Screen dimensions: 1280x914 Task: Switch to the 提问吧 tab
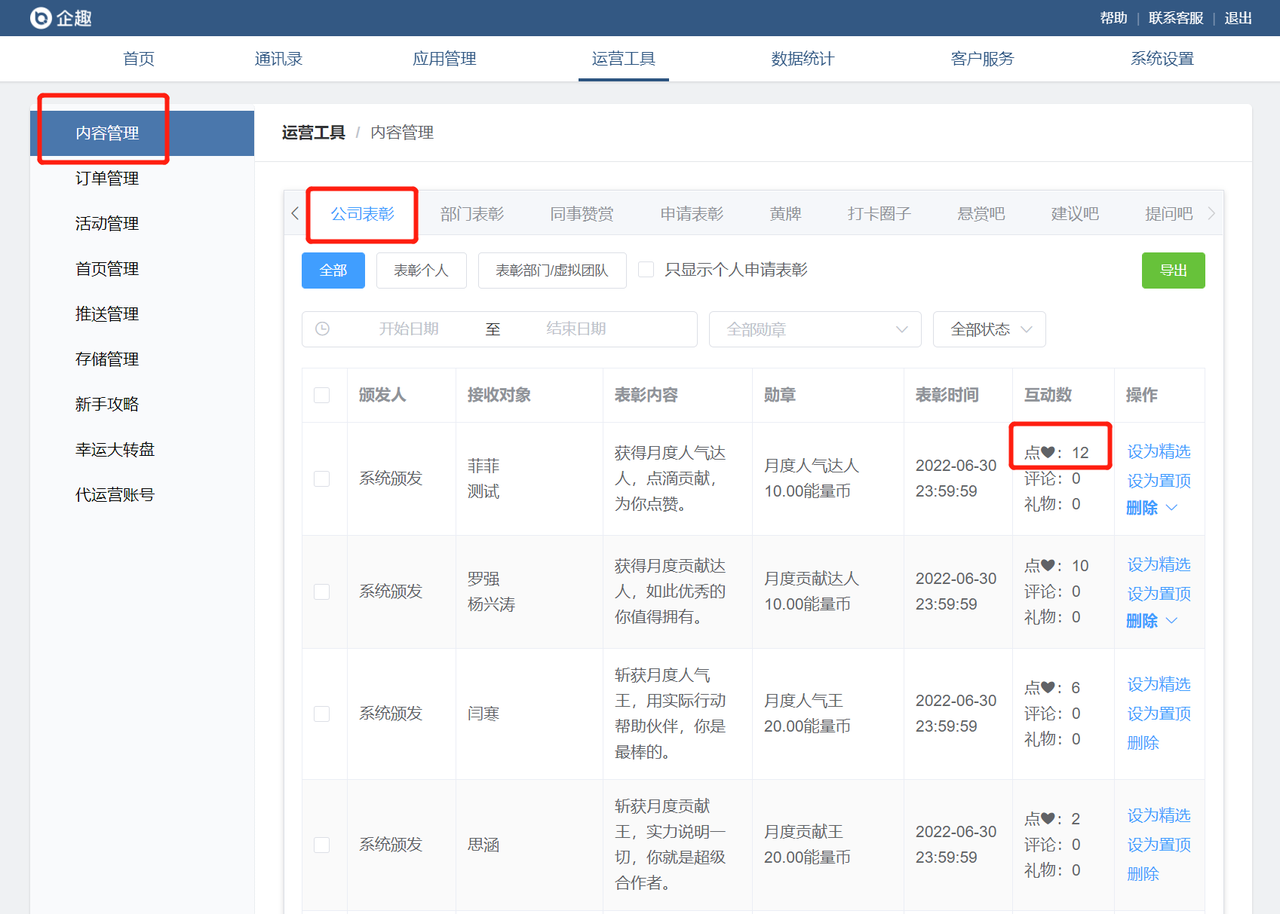point(1169,213)
